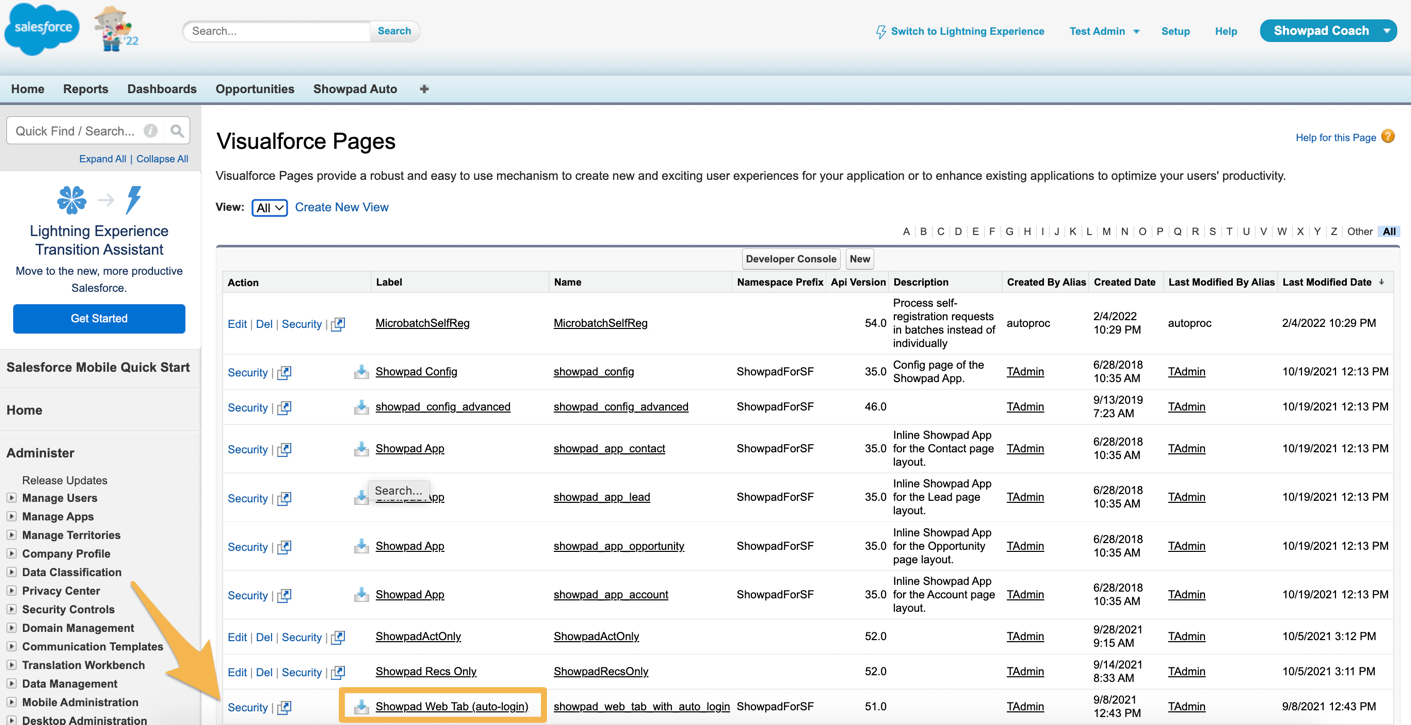Click the Help for this Page question icon
This screenshot has height=725, width=1411.
[x=1388, y=137]
